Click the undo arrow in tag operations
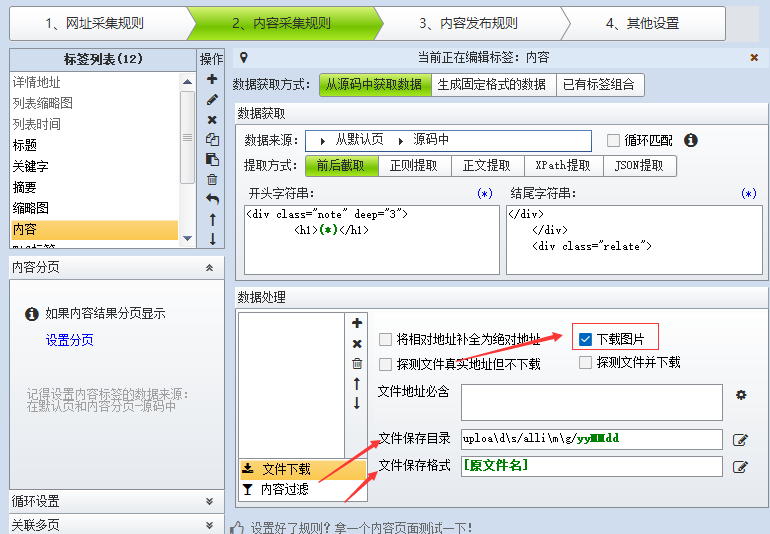 [212, 199]
